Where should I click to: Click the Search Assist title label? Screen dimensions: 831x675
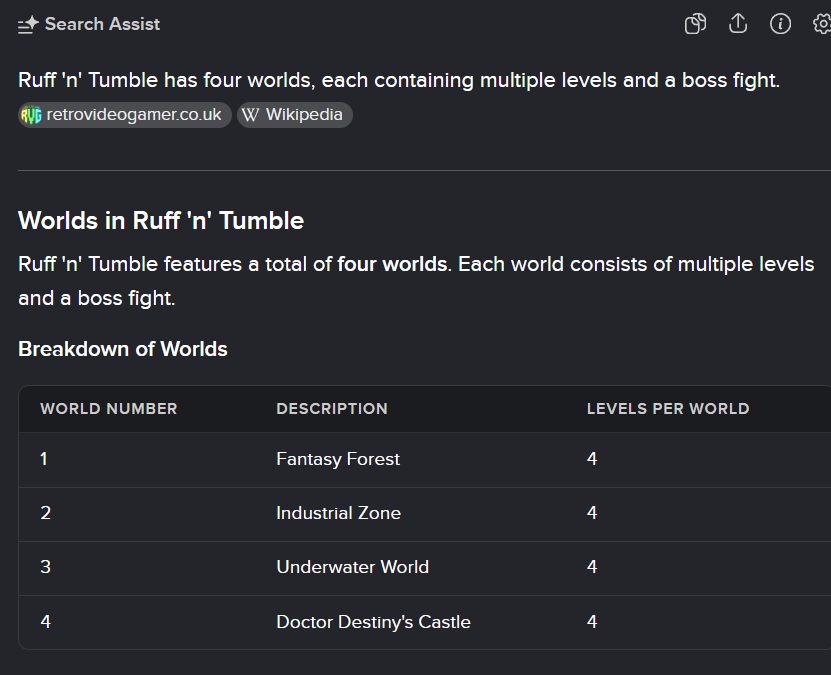(102, 24)
